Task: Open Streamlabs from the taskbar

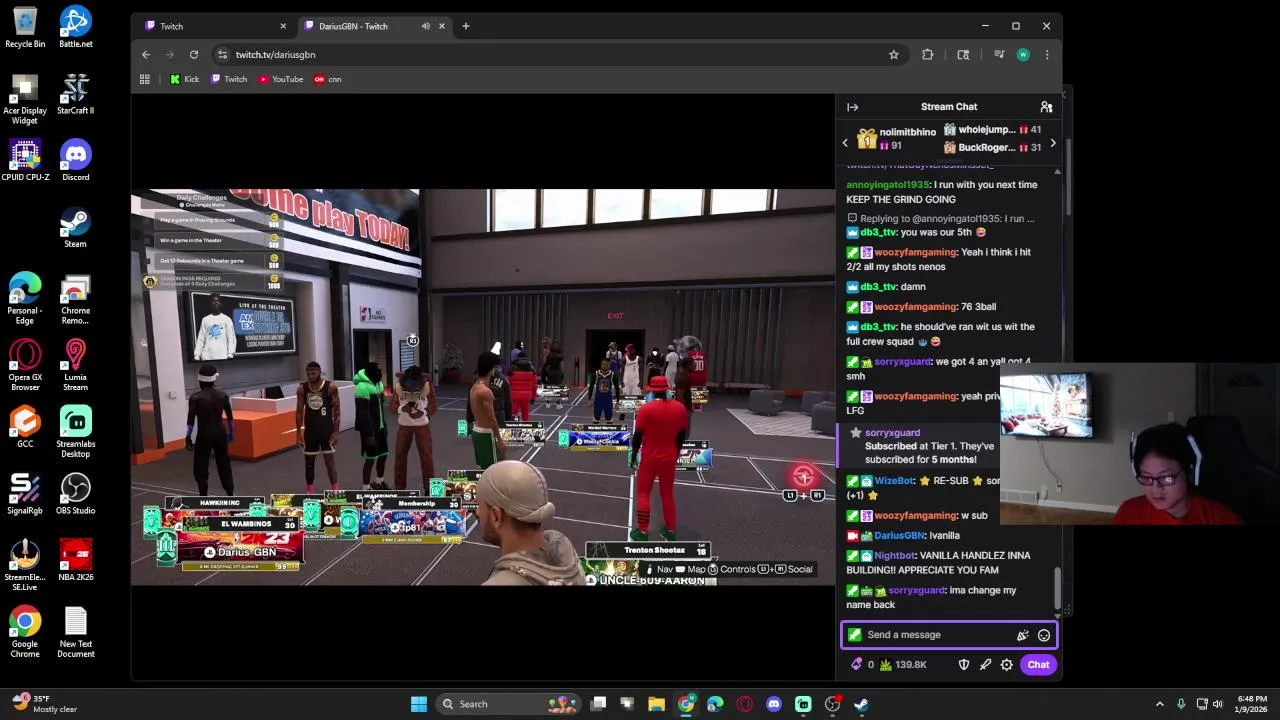Action: [x=803, y=704]
